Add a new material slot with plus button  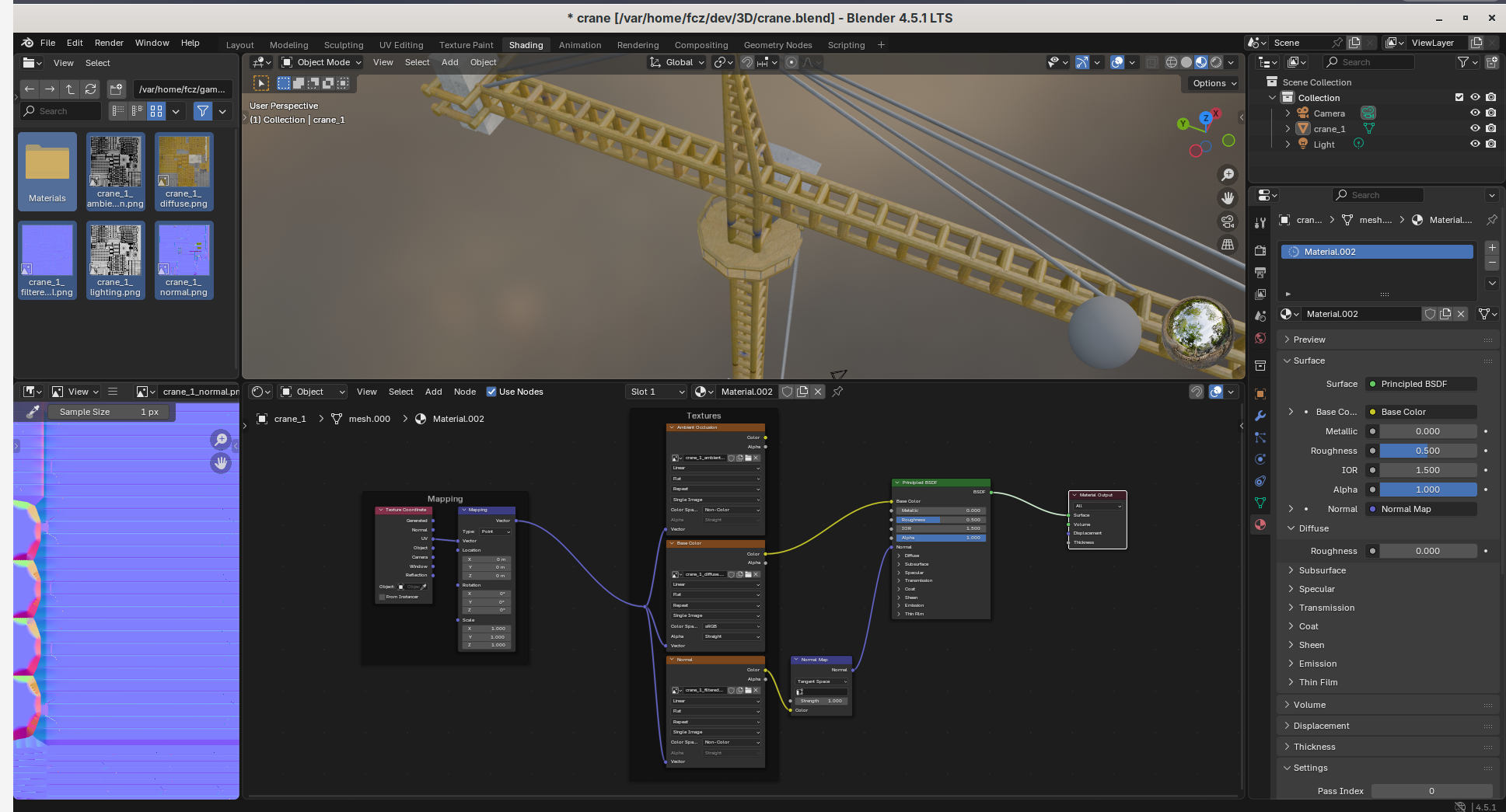(x=1492, y=248)
